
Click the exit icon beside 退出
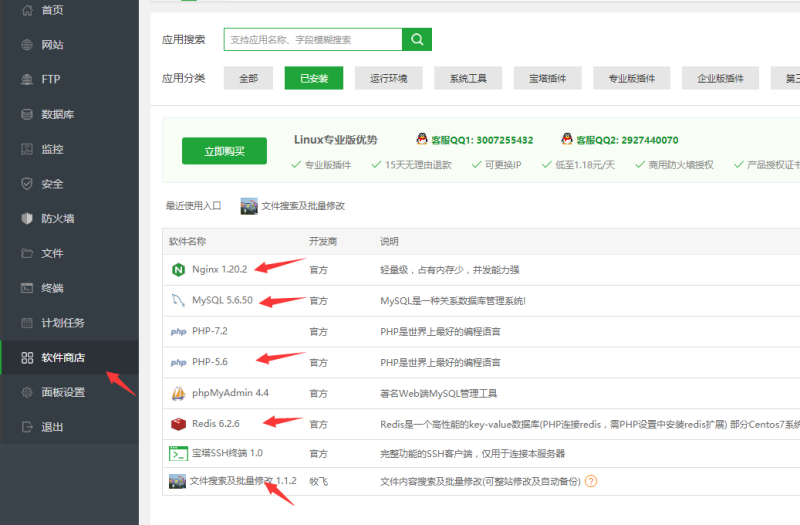(x=27, y=427)
